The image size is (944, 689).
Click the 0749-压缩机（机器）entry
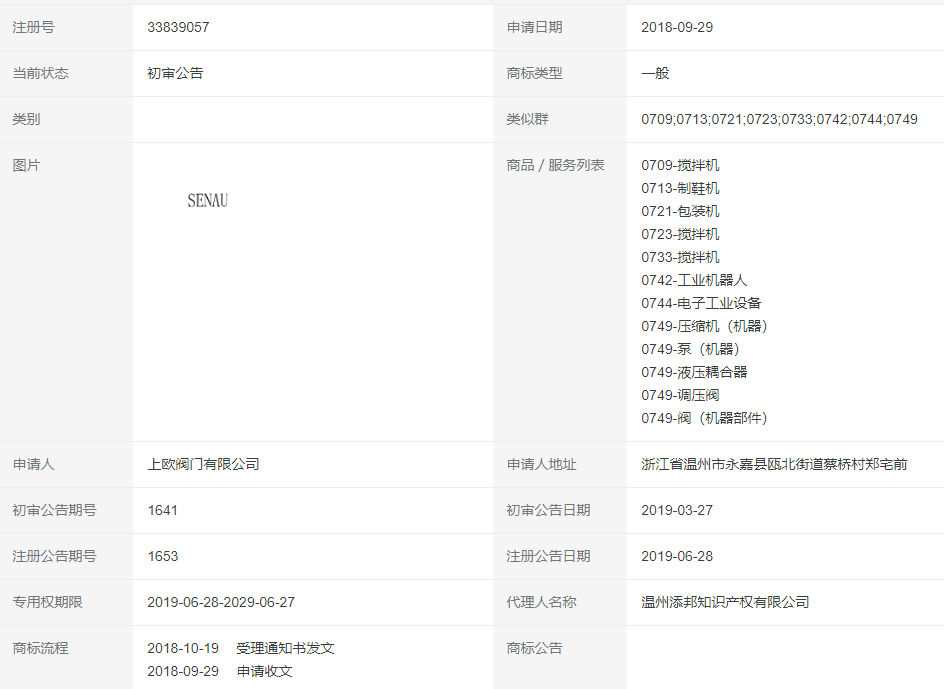(x=705, y=326)
